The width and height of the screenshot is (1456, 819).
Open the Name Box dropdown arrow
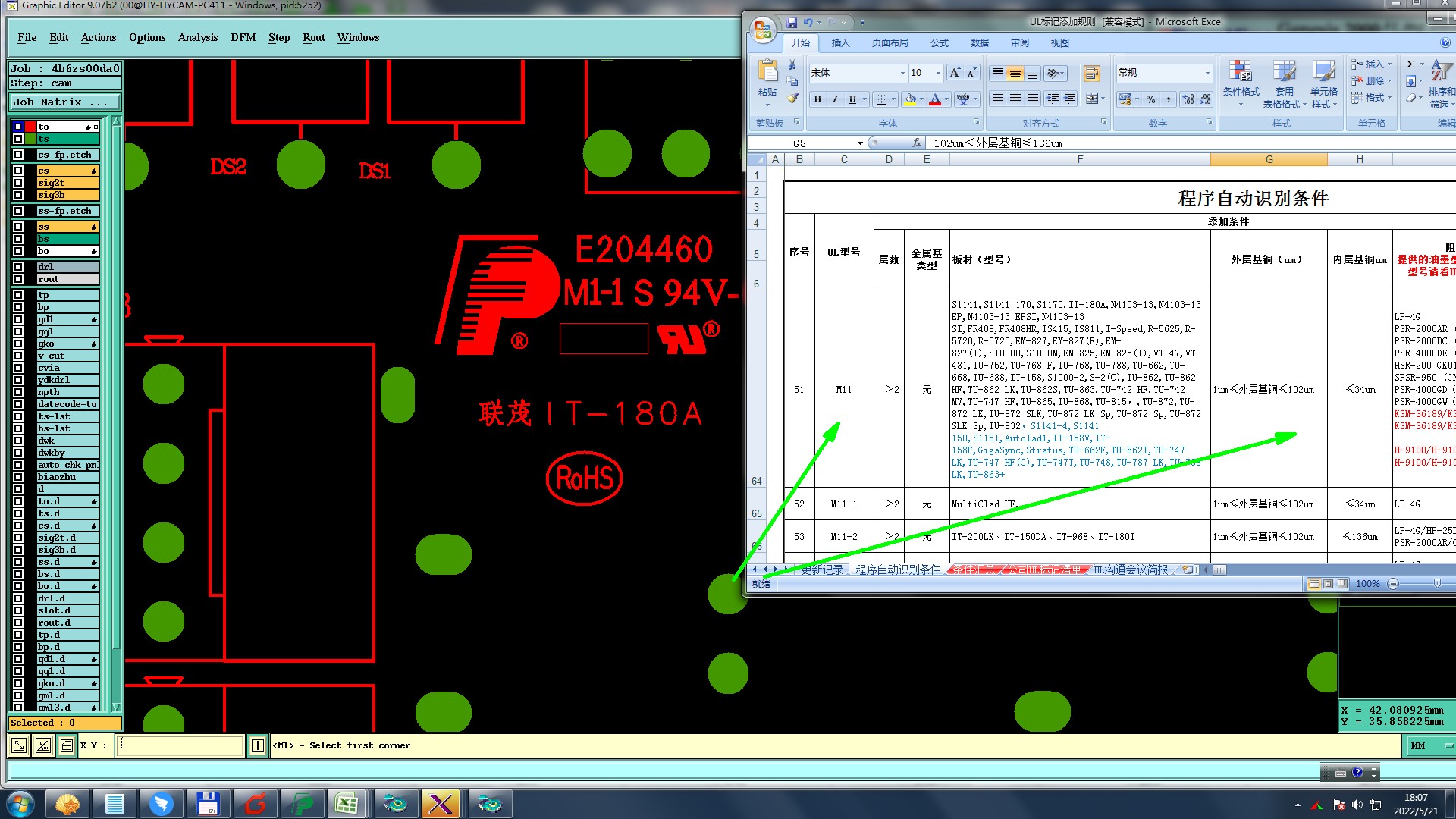pyautogui.click(x=860, y=143)
